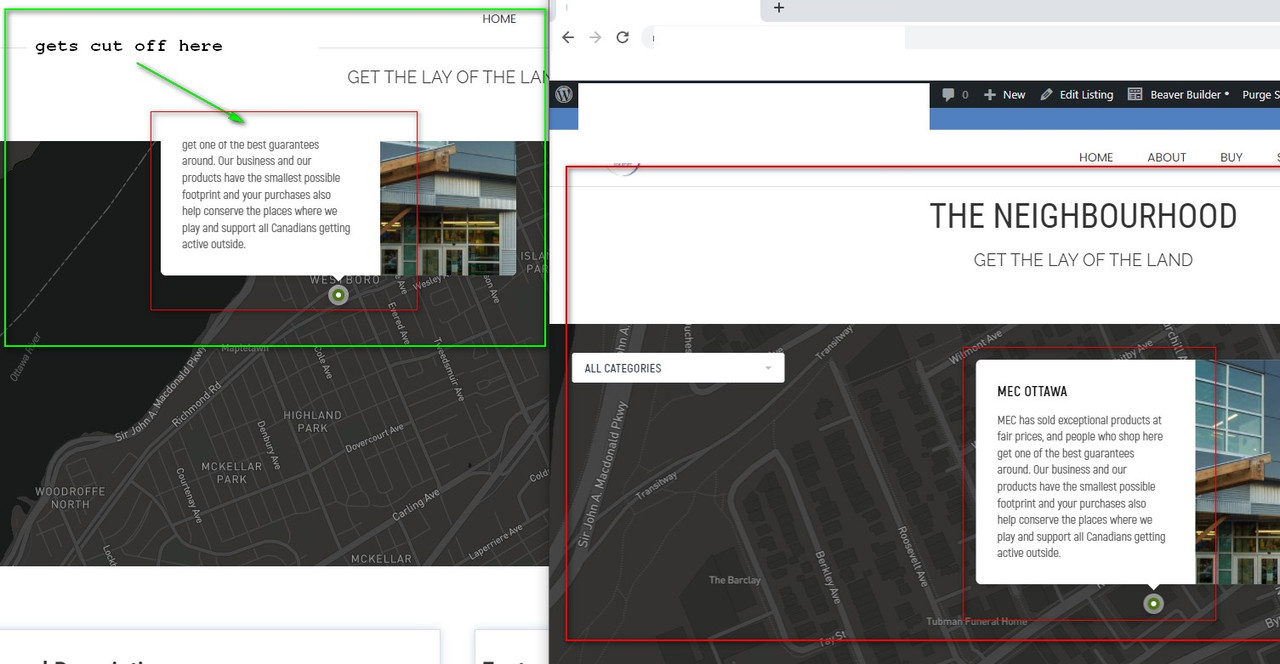Open Beaver Builder from the admin bar

[1179, 95]
